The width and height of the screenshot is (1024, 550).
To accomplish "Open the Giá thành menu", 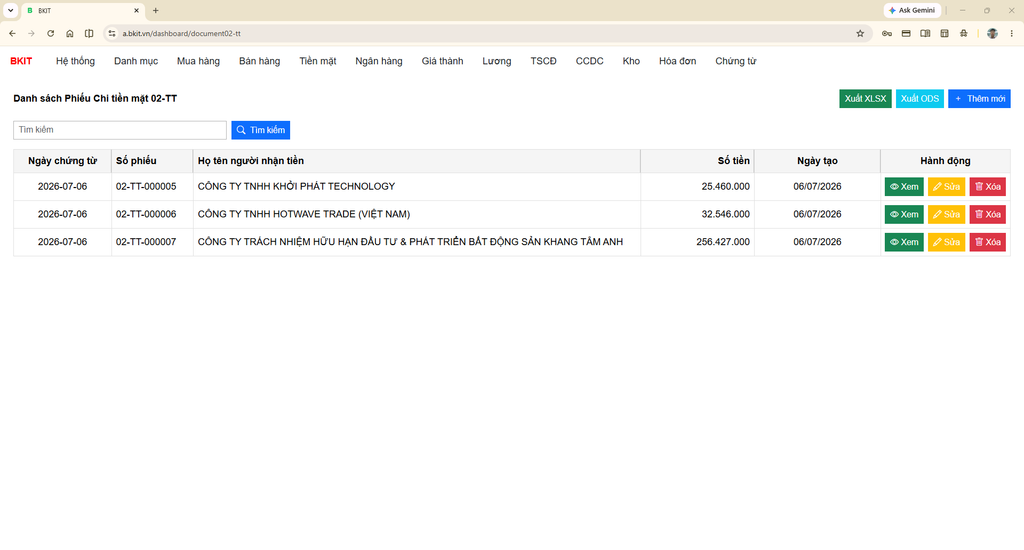I will point(442,61).
